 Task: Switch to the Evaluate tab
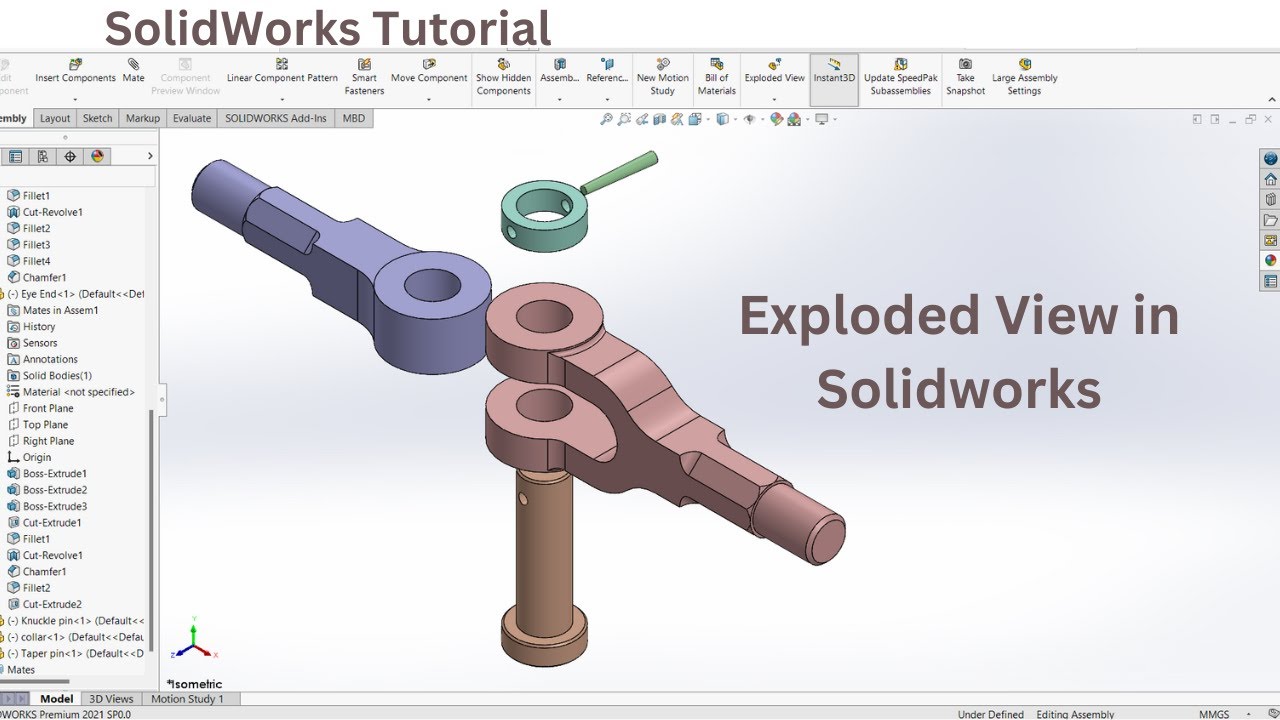(192, 118)
